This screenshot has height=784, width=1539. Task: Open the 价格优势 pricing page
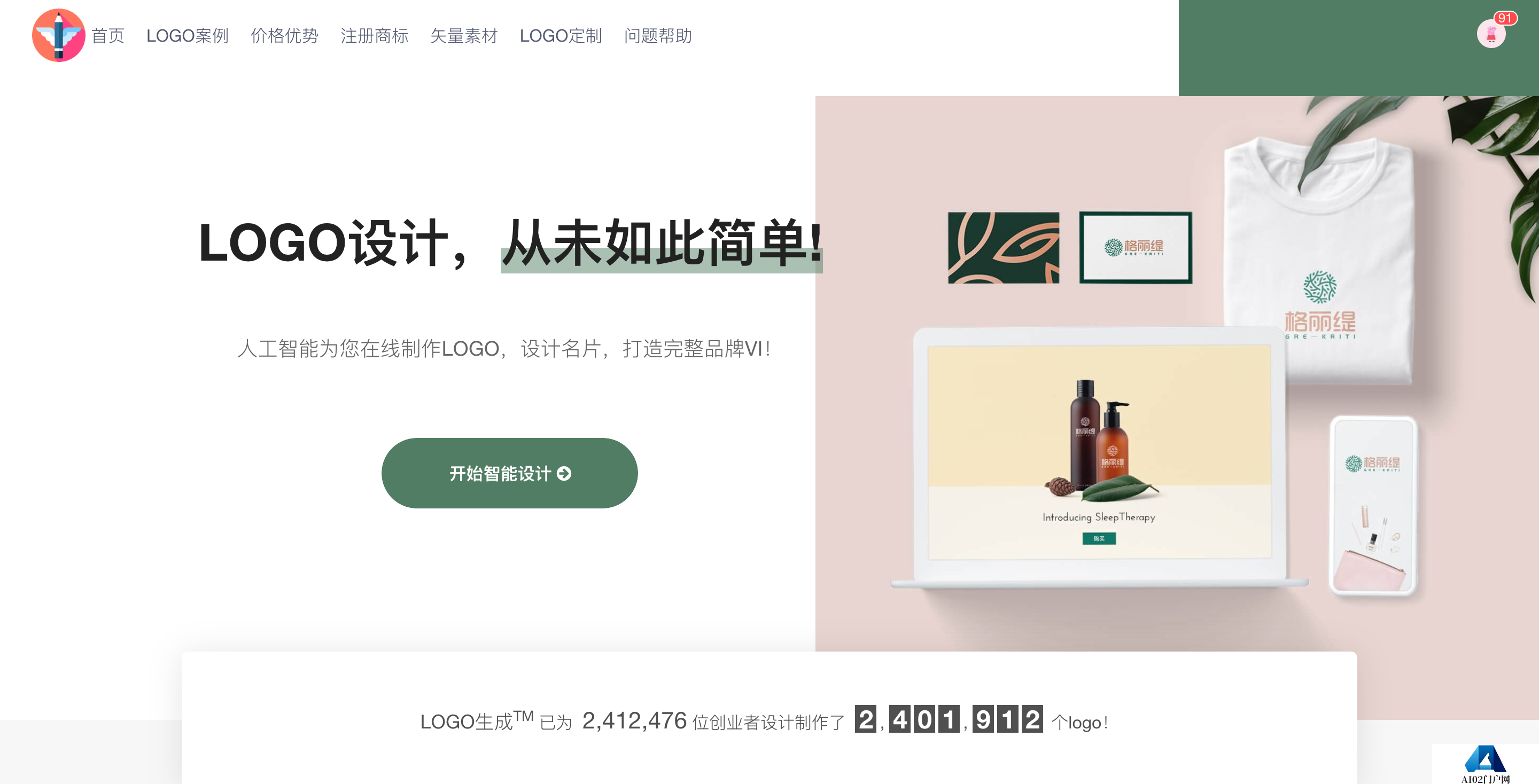coord(284,36)
